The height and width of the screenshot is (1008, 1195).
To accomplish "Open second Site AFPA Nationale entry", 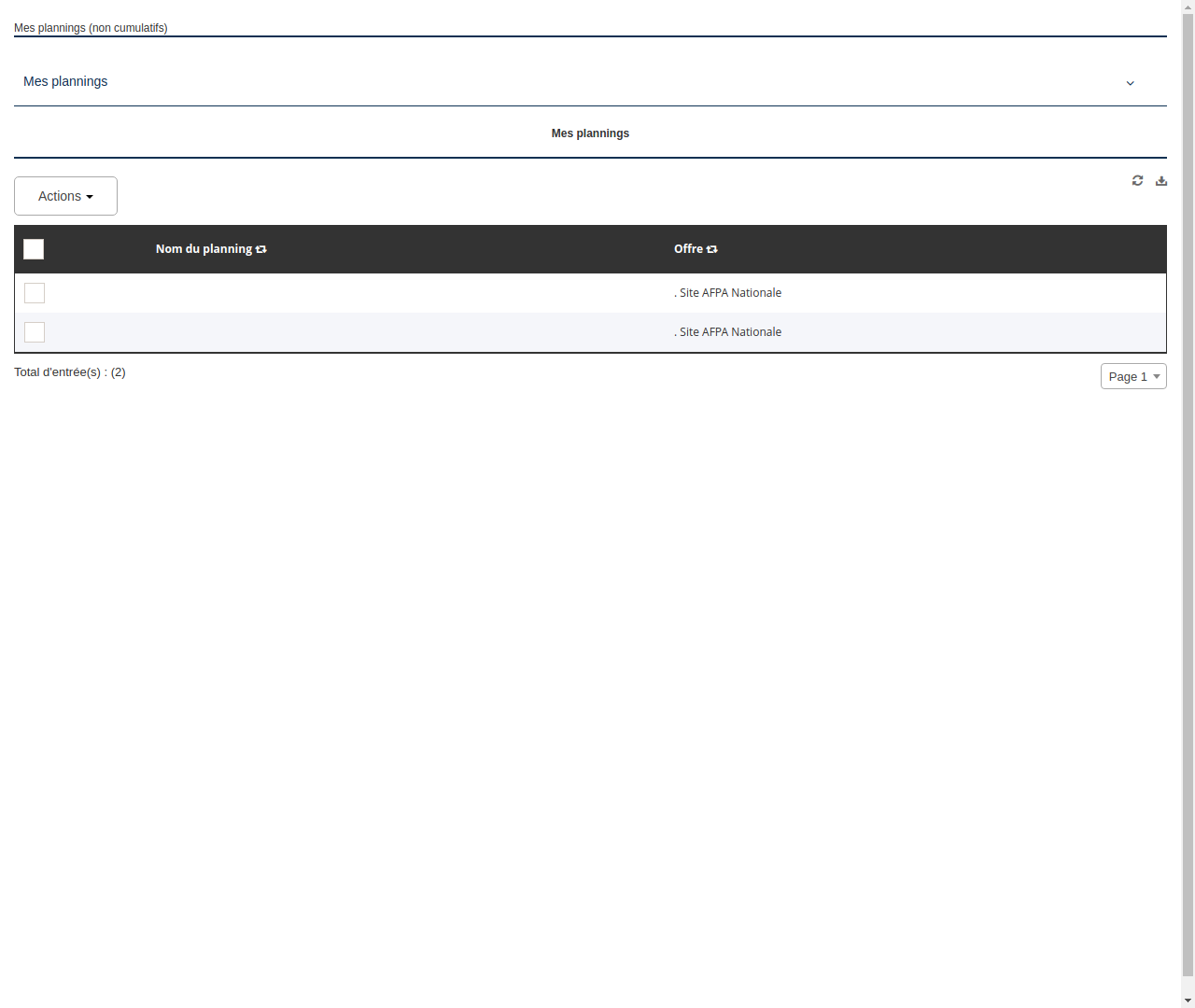I will (x=728, y=331).
